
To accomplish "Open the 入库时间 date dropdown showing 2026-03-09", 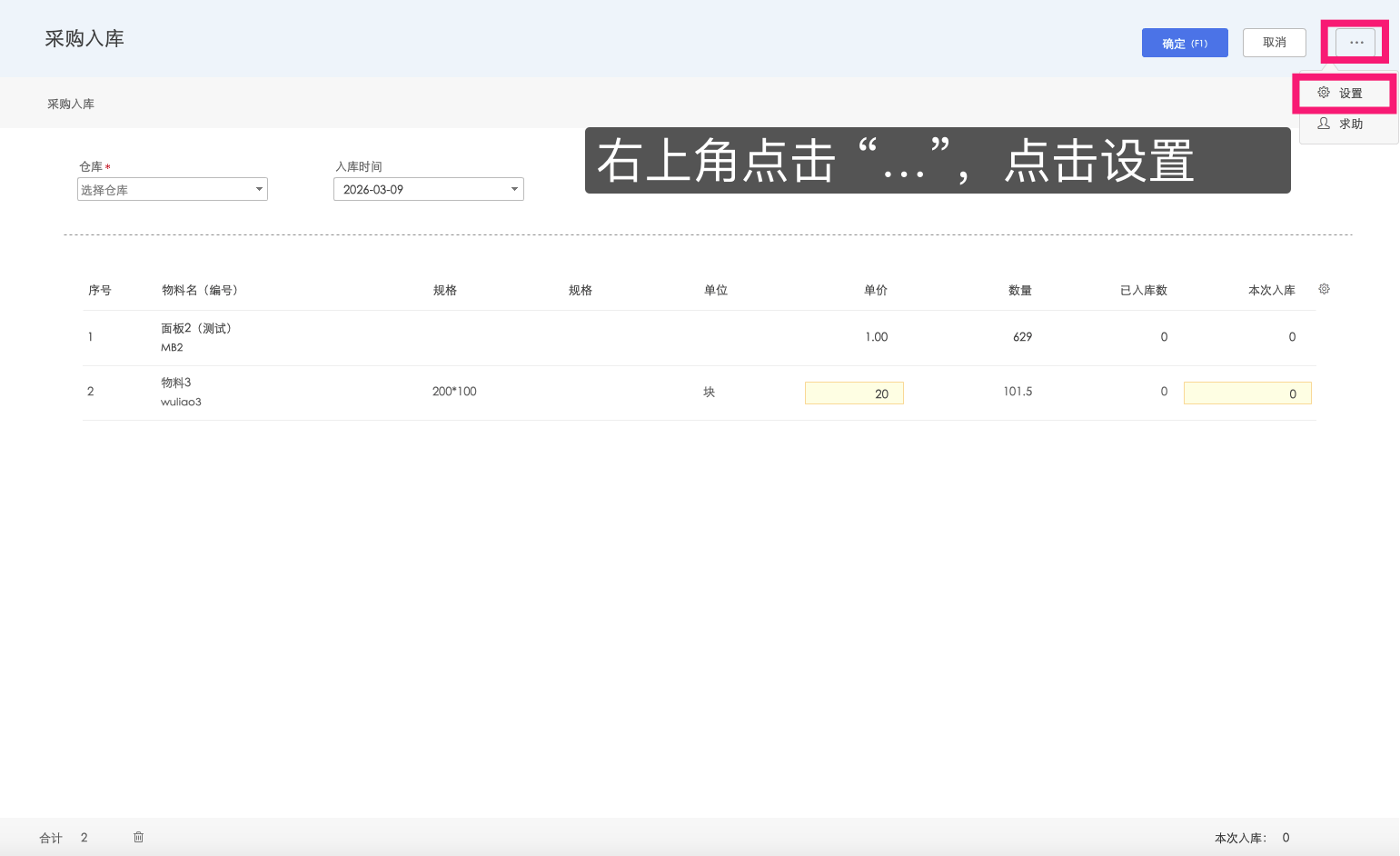I will point(428,189).
